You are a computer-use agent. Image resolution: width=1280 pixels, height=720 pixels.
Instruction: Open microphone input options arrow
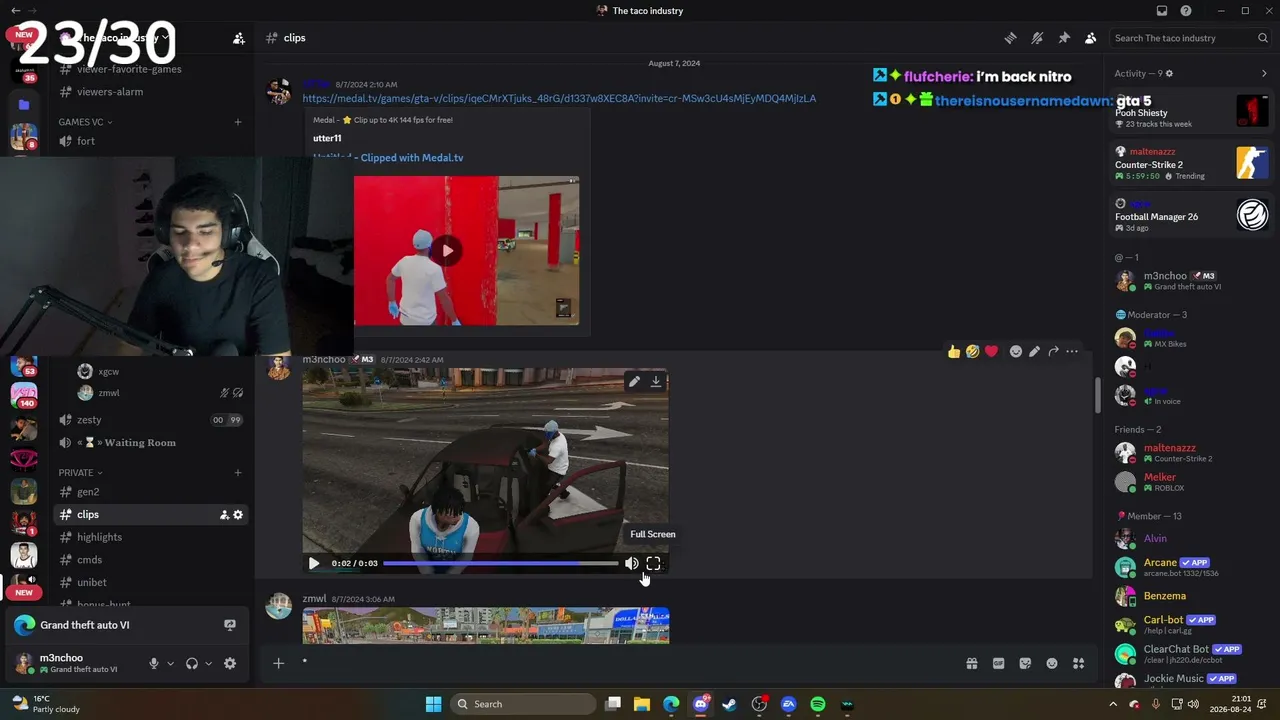[170, 664]
